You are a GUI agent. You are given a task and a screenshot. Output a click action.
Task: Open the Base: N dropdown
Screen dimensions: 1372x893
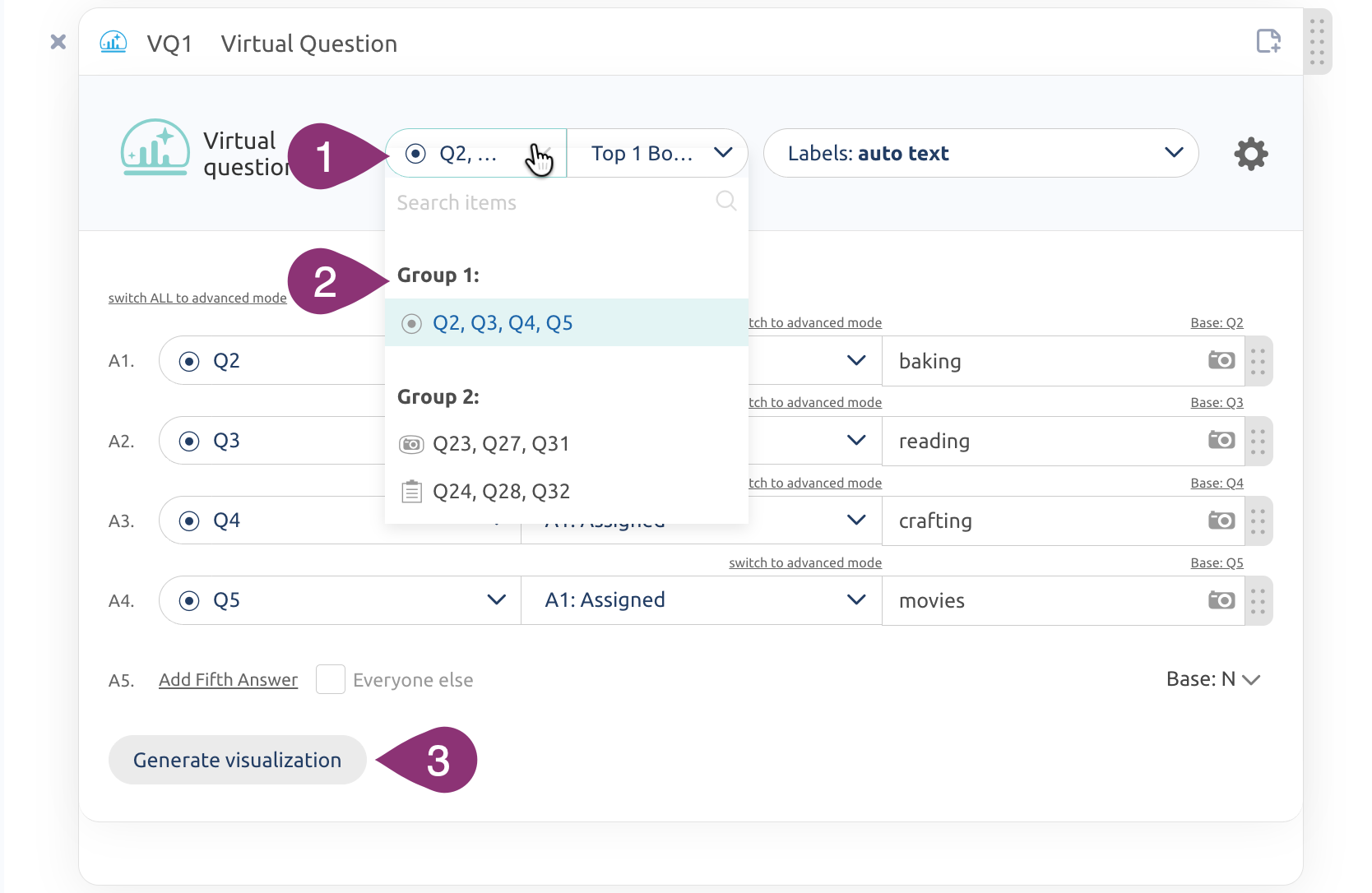(x=1213, y=679)
